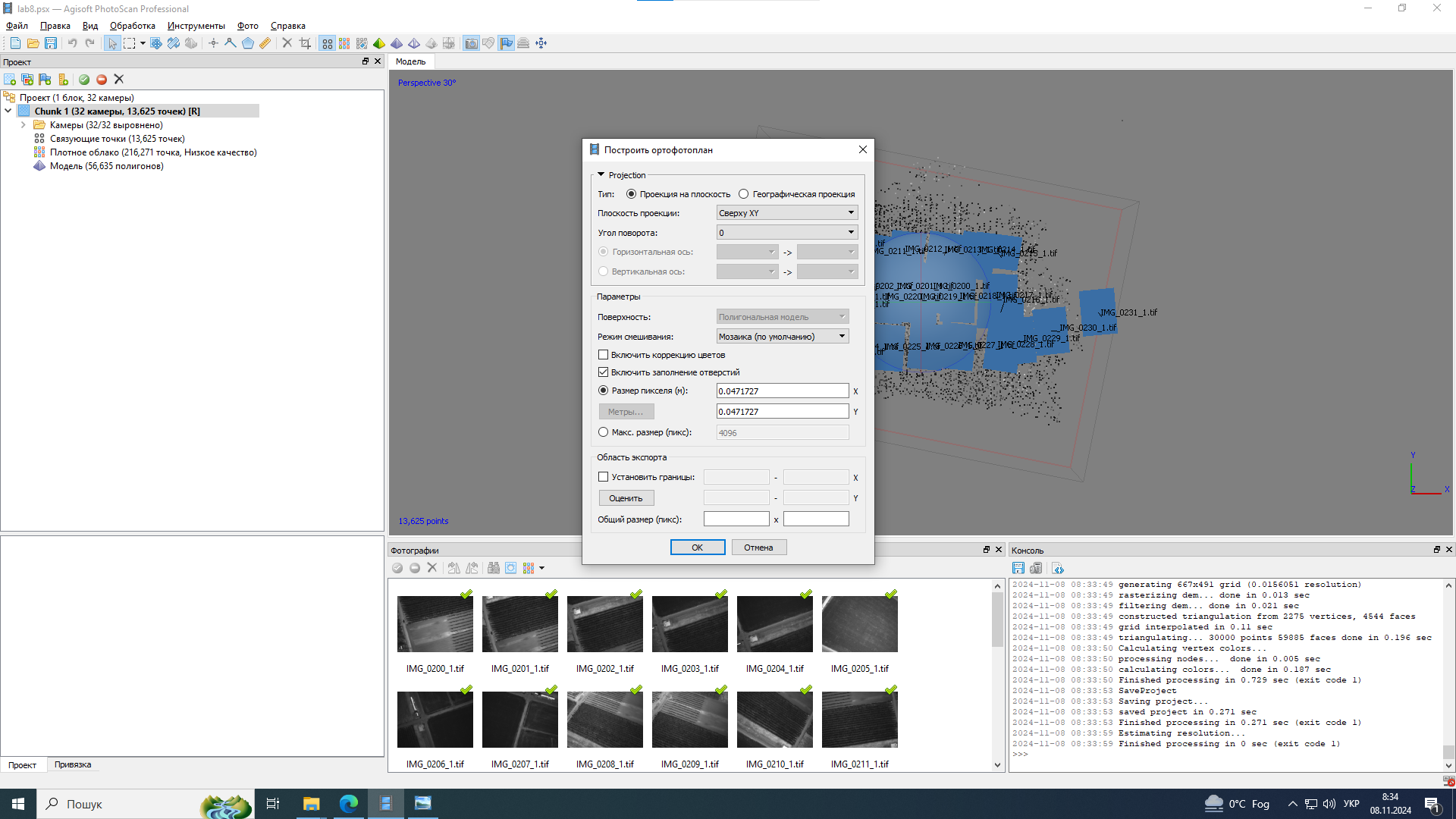Click the add chunk icon in Project pane
Viewport: 1456px width, 819px height.
[x=10, y=80]
